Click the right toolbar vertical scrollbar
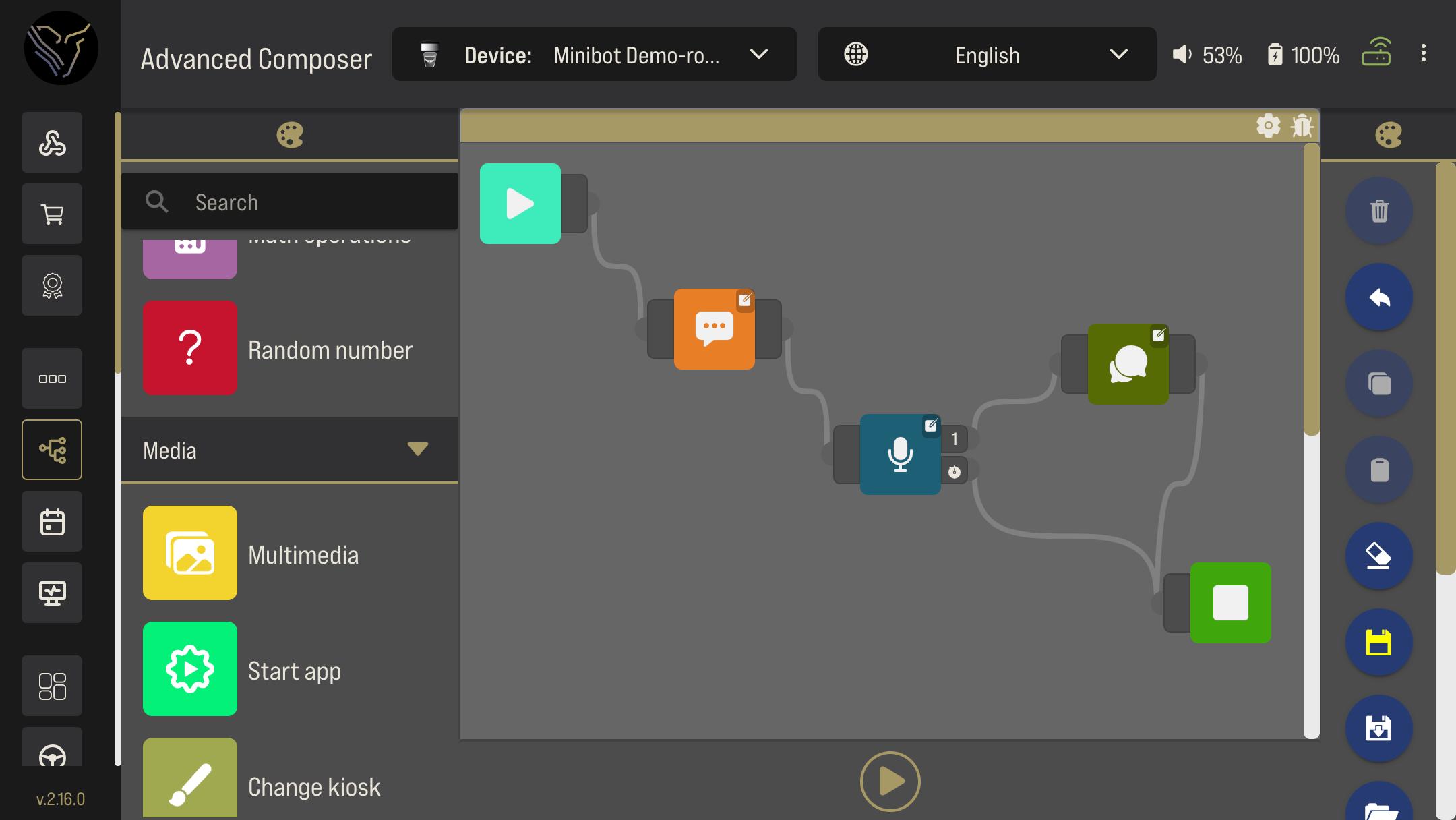 (x=1445, y=368)
